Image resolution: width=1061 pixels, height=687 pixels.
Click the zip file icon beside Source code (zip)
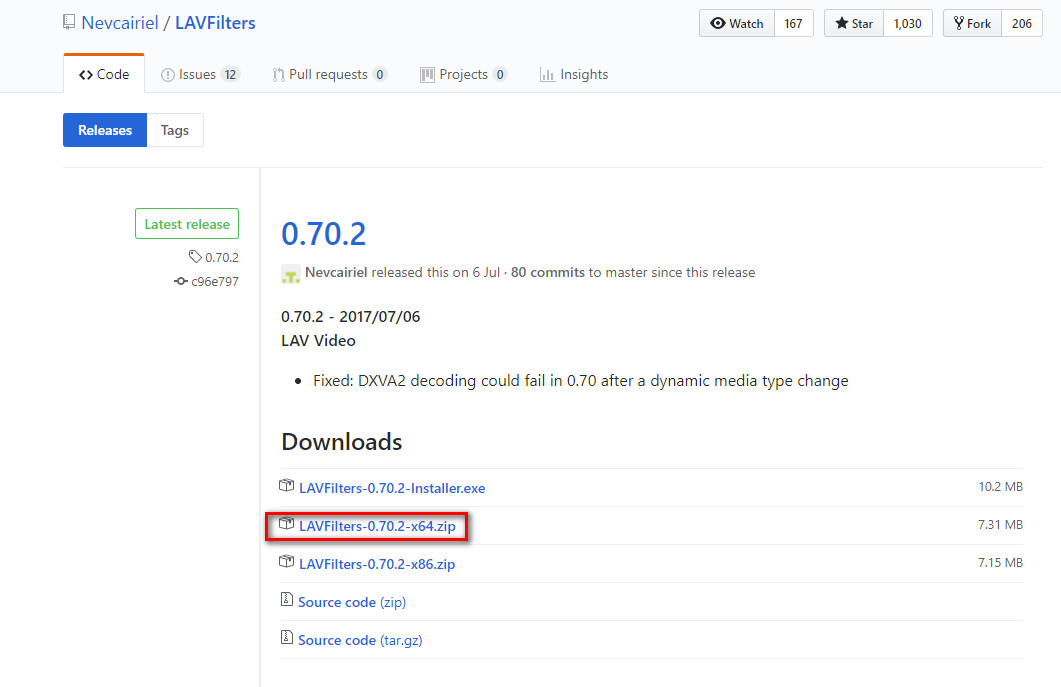287,601
